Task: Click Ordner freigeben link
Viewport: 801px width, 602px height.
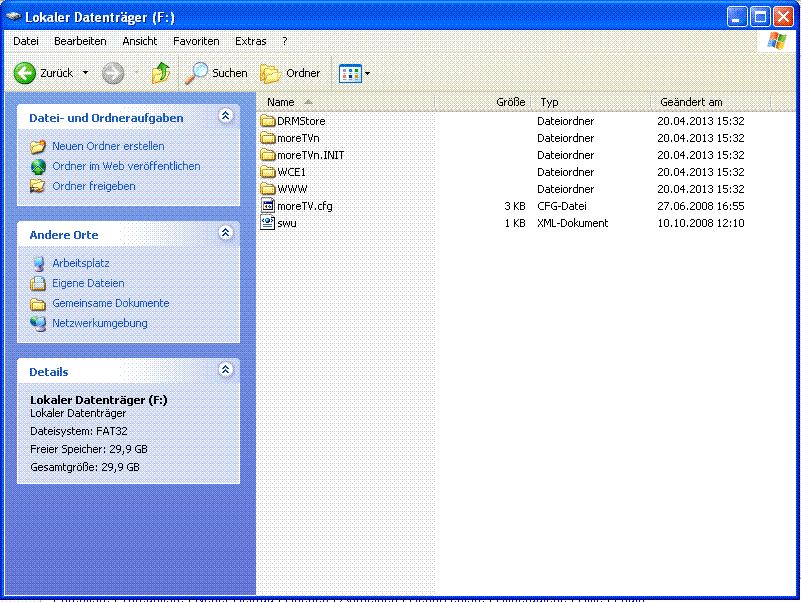Action: pos(94,186)
